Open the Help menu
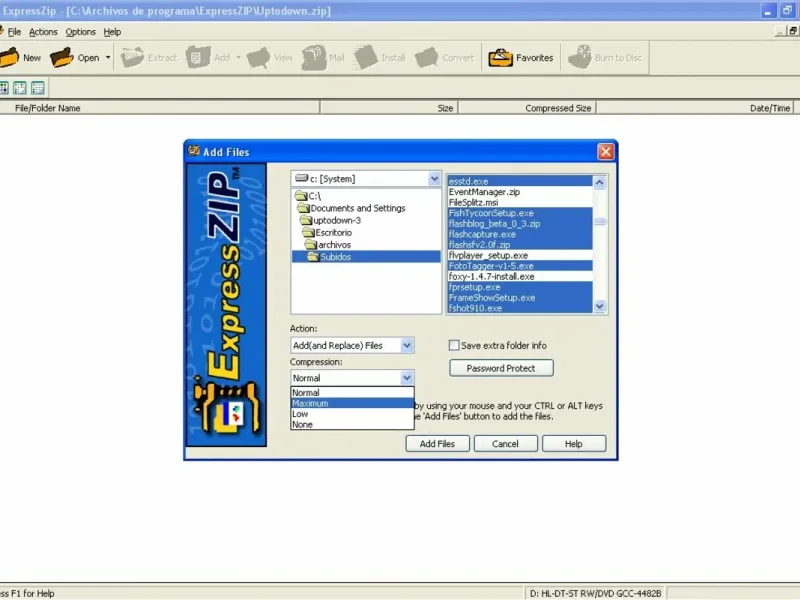Image resolution: width=800 pixels, height=600 pixels. tap(112, 32)
